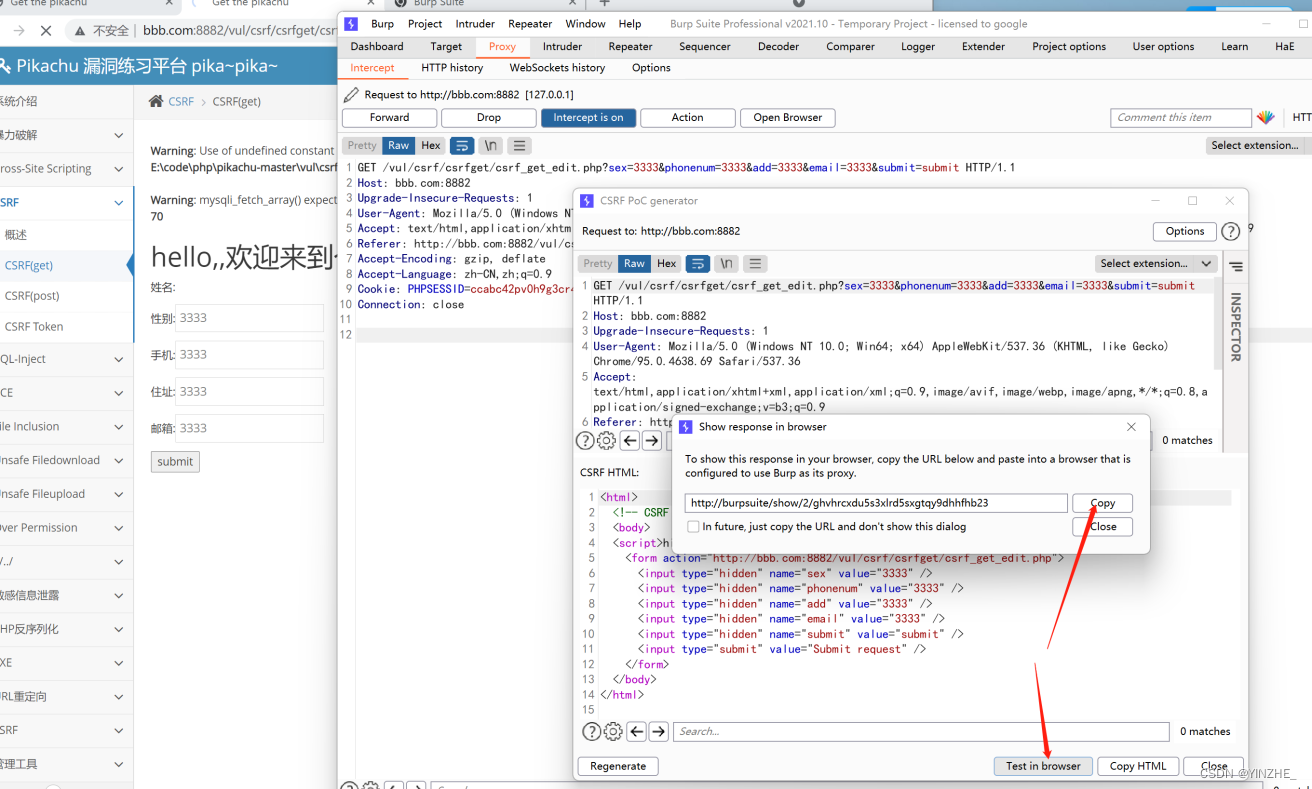Click the burpsuite show URL field
Image resolution: width=1312 pixels, height=789 pixels.
pyautogui.click(x=876, y=503)
